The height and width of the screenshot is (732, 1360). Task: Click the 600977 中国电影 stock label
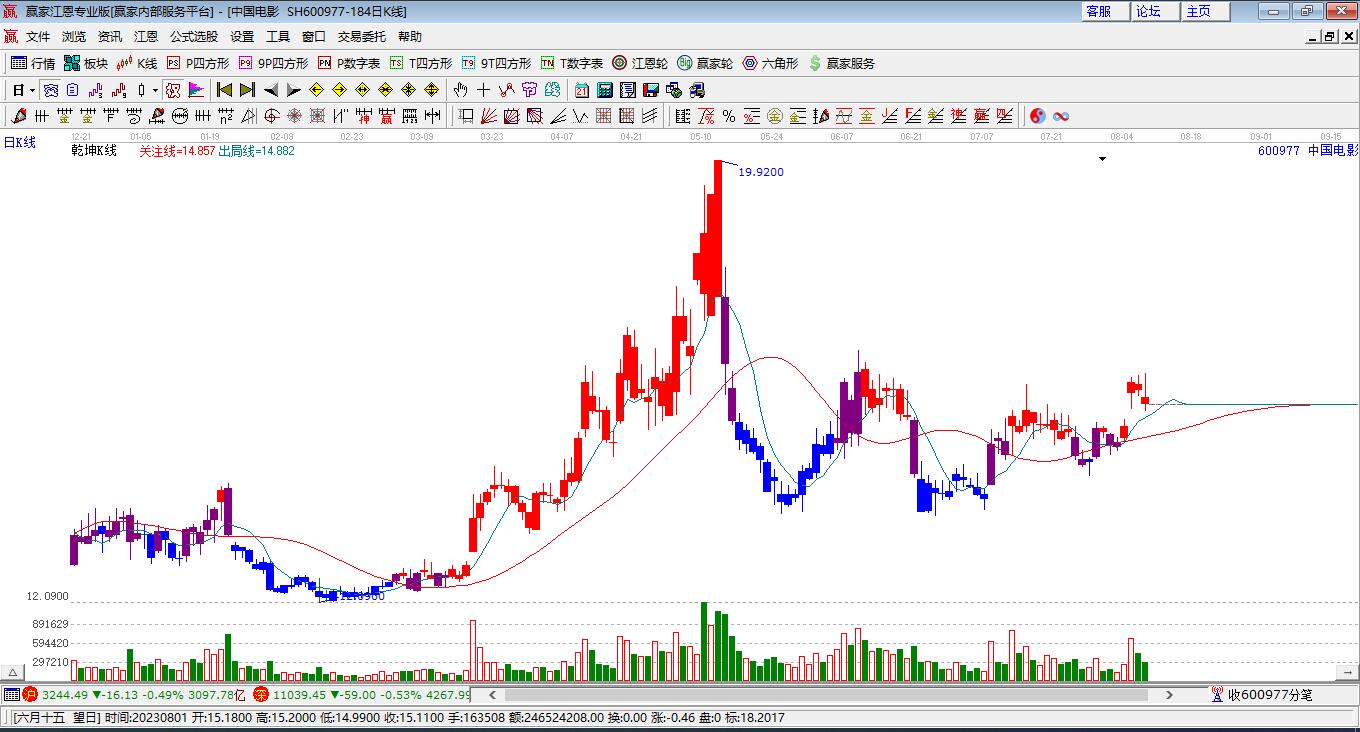point(1308,150)
